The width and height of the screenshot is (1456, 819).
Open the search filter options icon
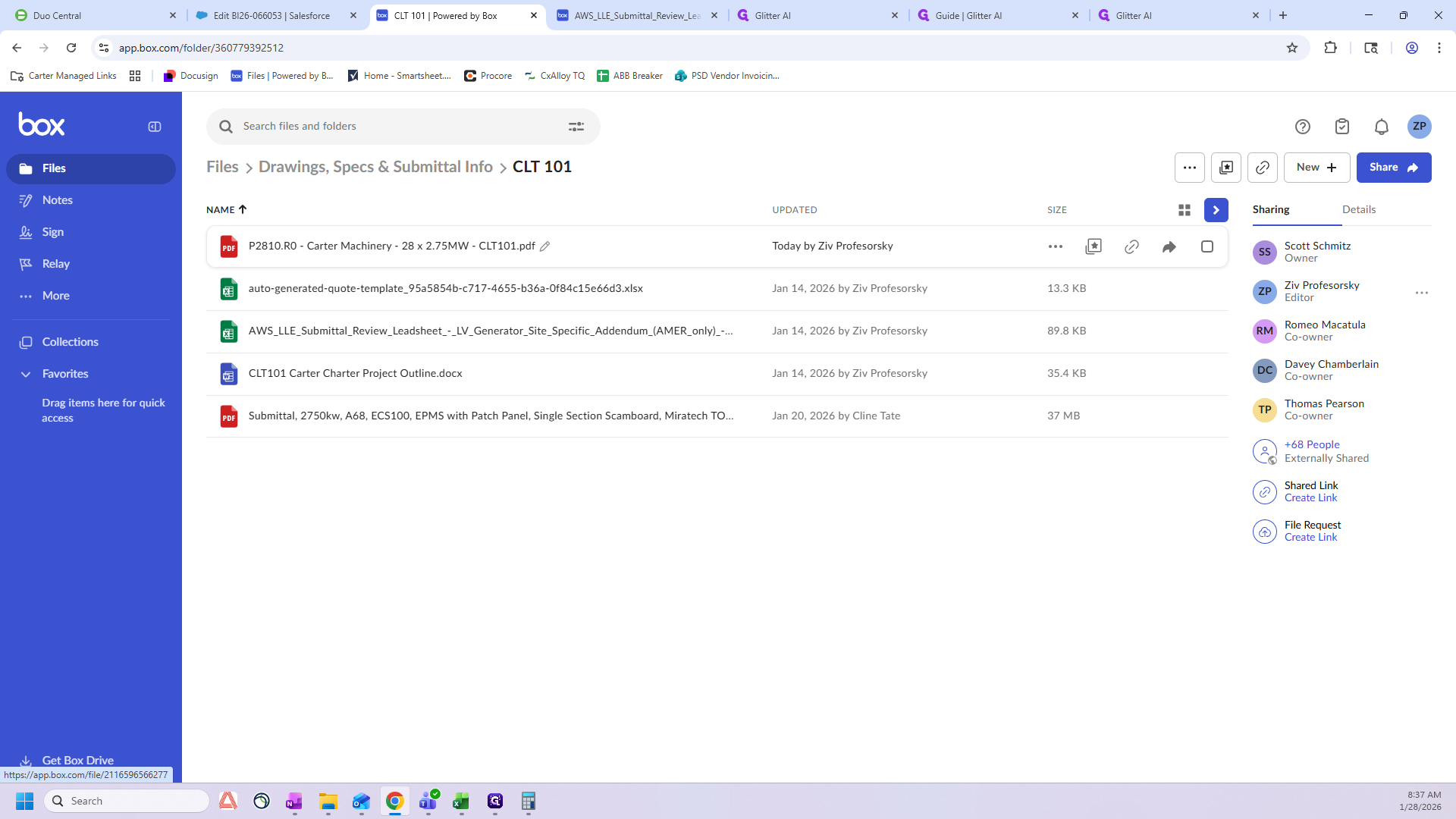[x=576, y=127]
